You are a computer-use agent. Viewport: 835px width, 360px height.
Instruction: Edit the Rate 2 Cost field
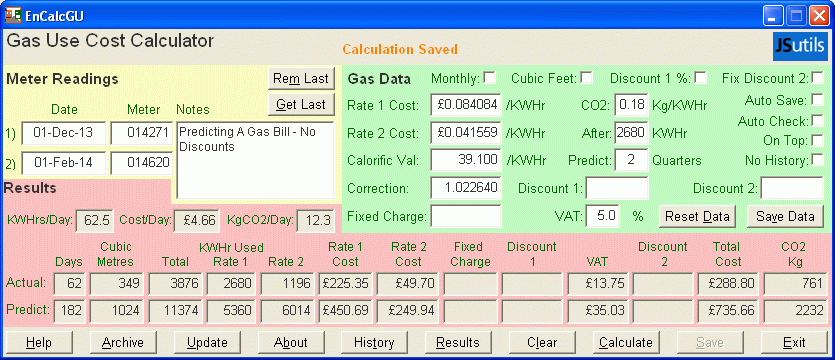[x=466, y=133]
